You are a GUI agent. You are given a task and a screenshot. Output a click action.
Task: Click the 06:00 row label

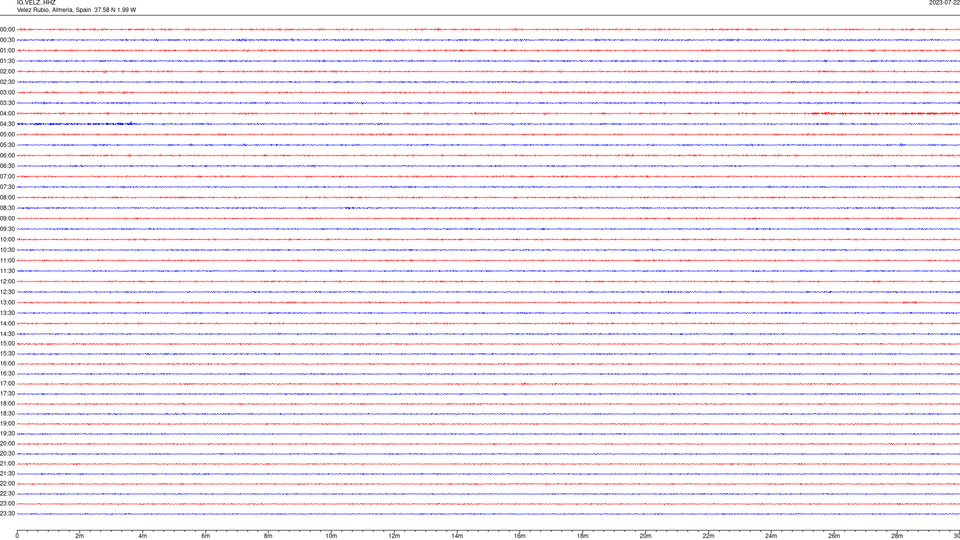pos(7,156)
